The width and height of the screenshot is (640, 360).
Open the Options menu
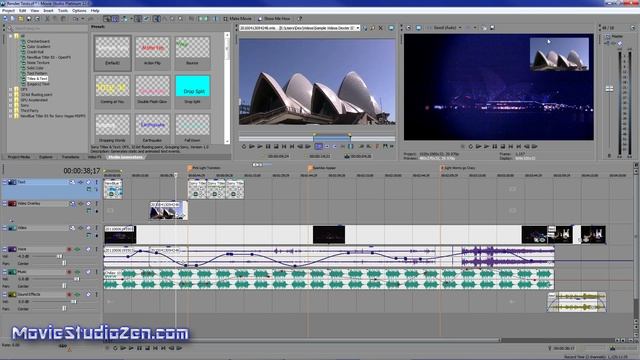click(x=79, y=11)
